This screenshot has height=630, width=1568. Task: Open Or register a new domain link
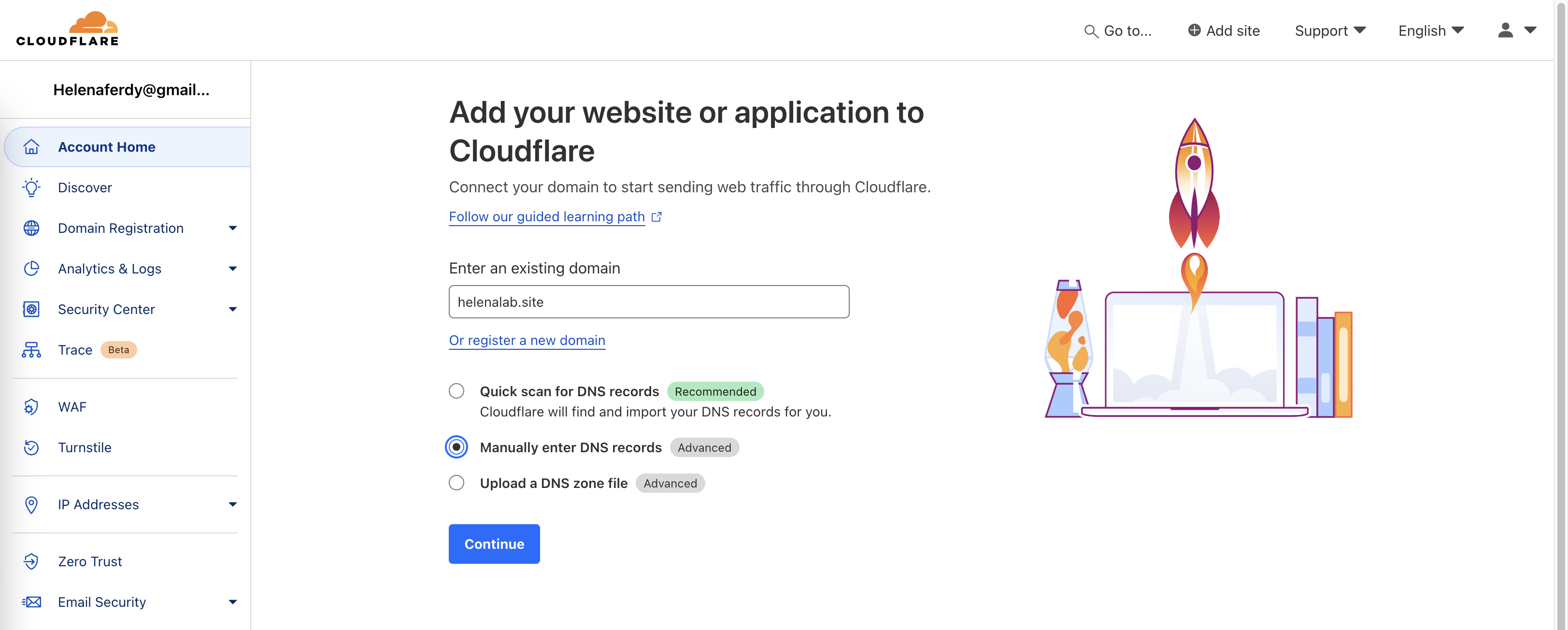[x=527, y=340]
